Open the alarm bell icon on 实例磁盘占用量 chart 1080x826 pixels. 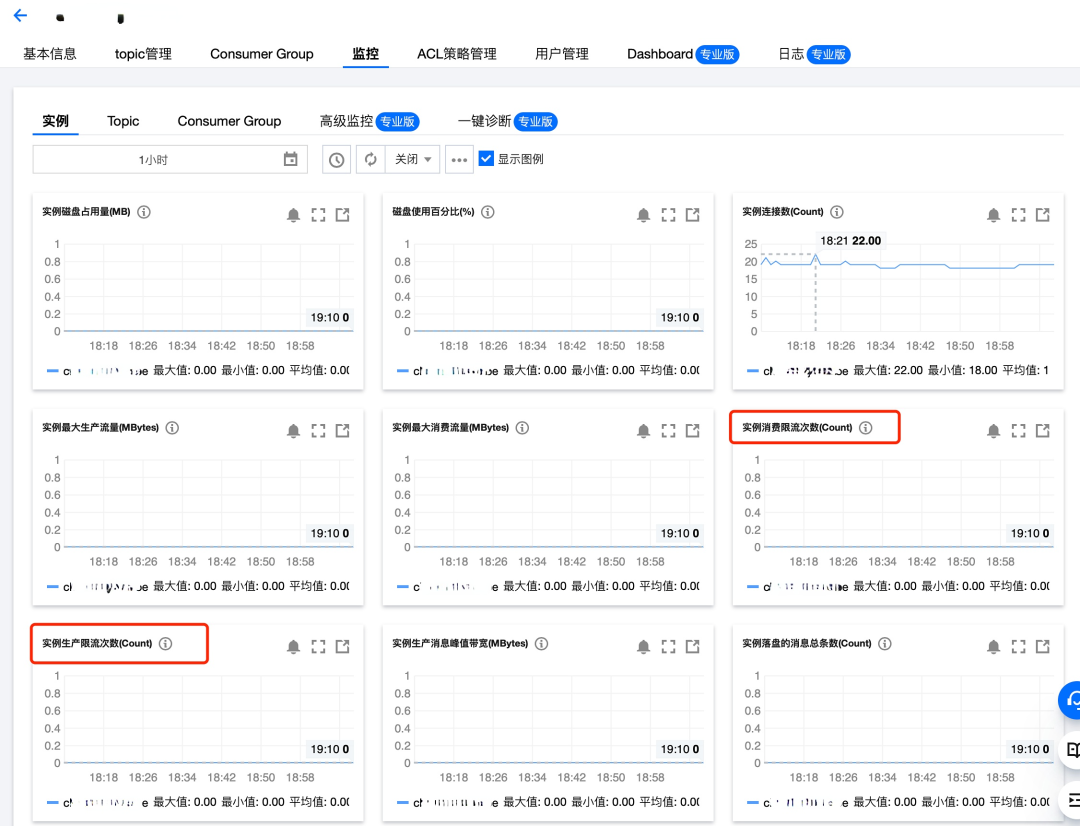pos(293,213)
